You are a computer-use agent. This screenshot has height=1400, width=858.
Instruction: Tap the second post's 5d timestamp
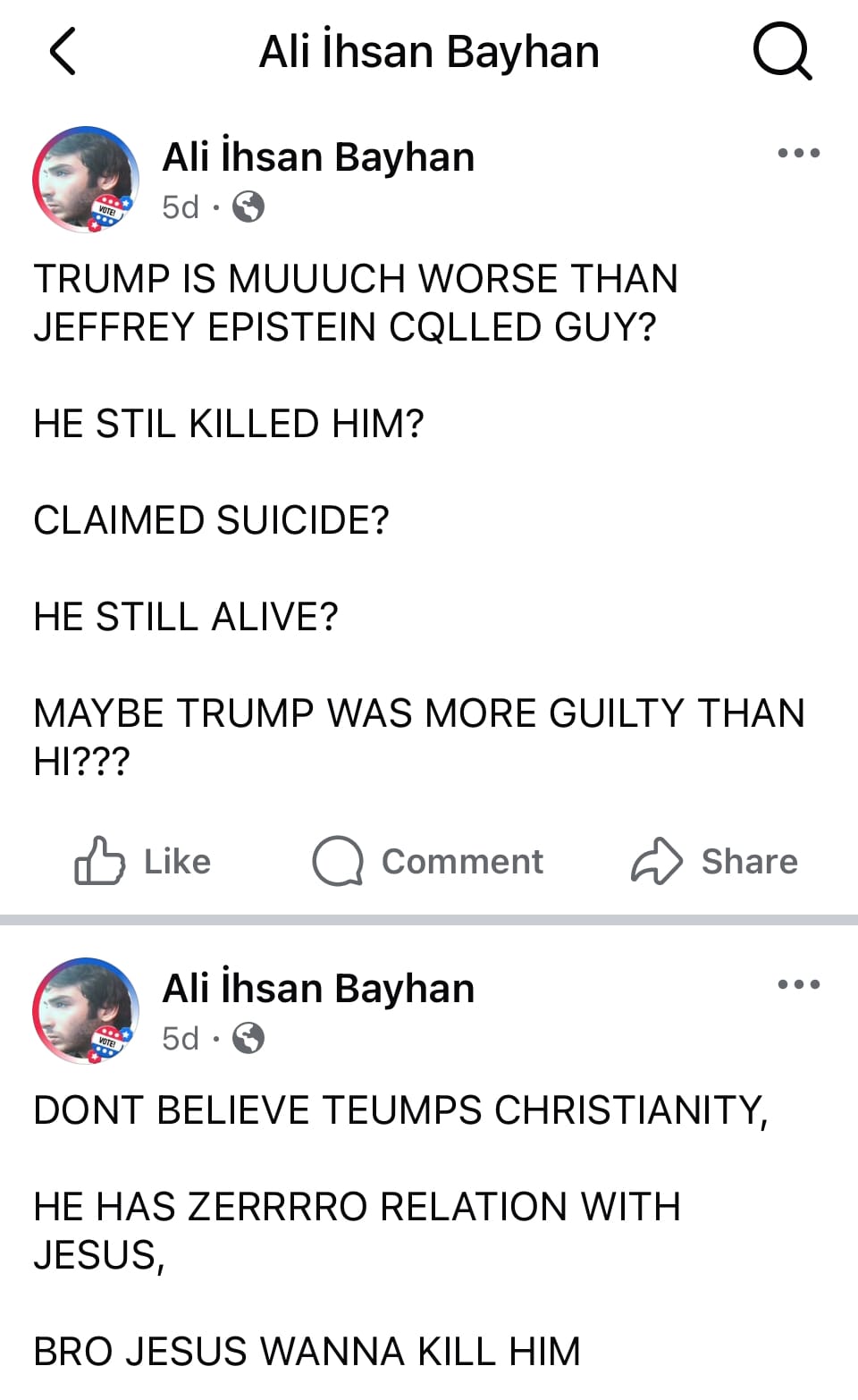pos(180,1039)
